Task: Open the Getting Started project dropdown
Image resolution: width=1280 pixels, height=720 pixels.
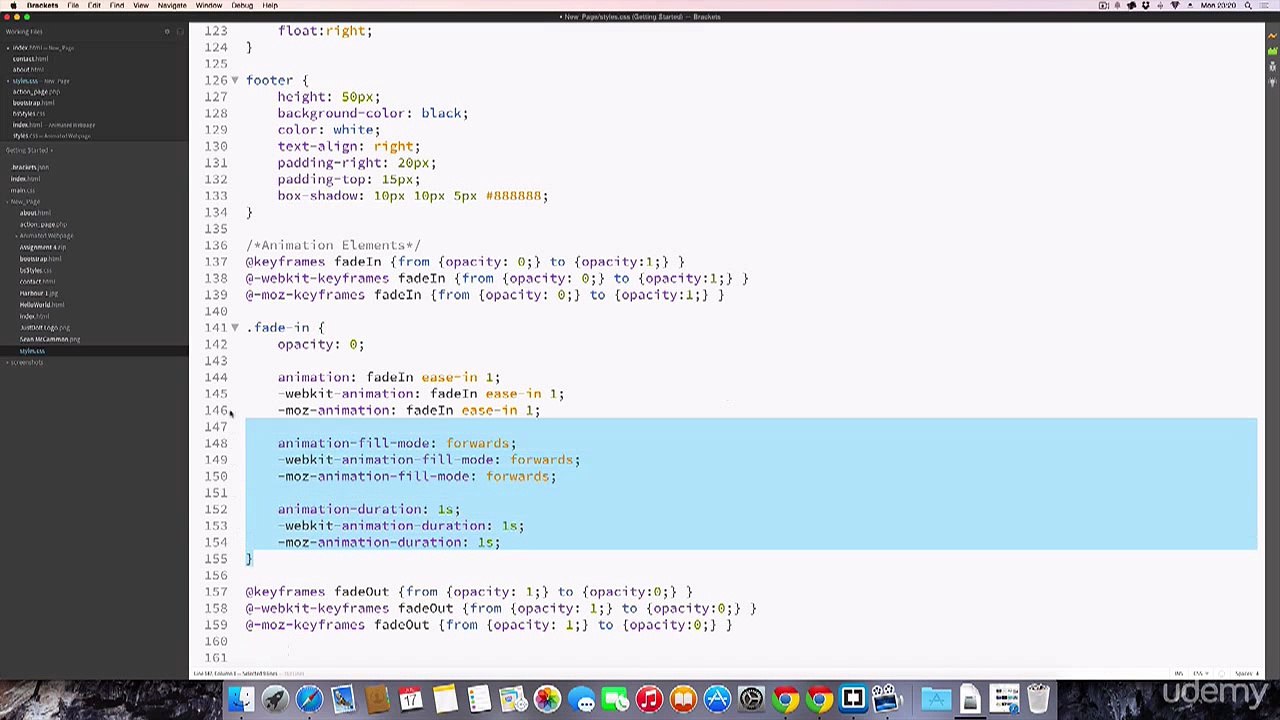Action: tap(30, 150)
